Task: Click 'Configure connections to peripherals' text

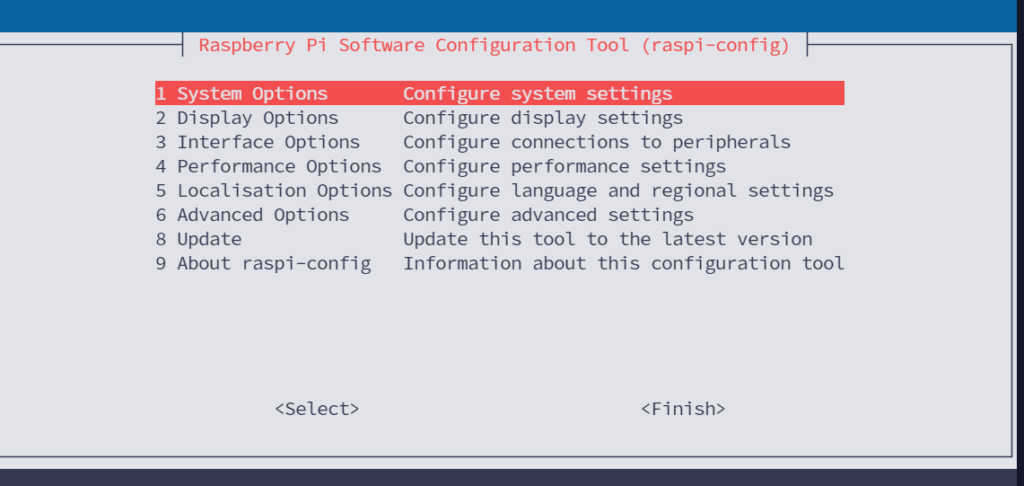Action: [x=597, y=142]
